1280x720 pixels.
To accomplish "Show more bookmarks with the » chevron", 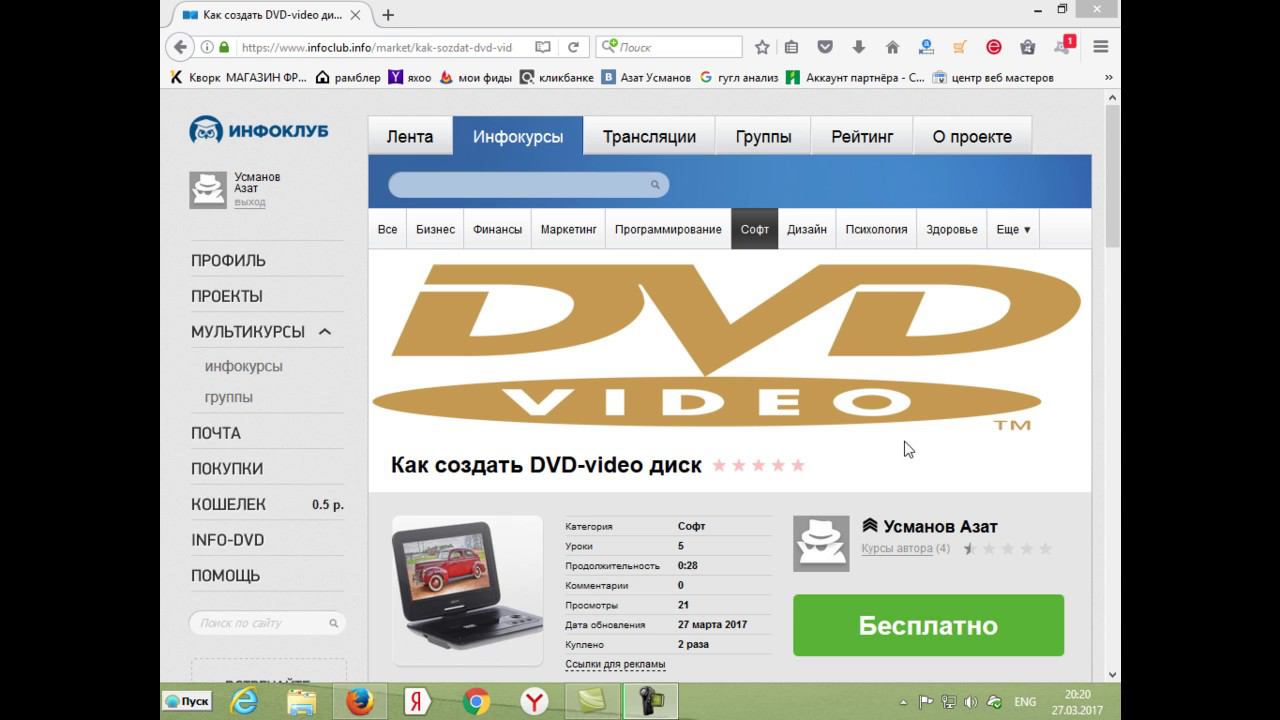I will coord(1108,77).
